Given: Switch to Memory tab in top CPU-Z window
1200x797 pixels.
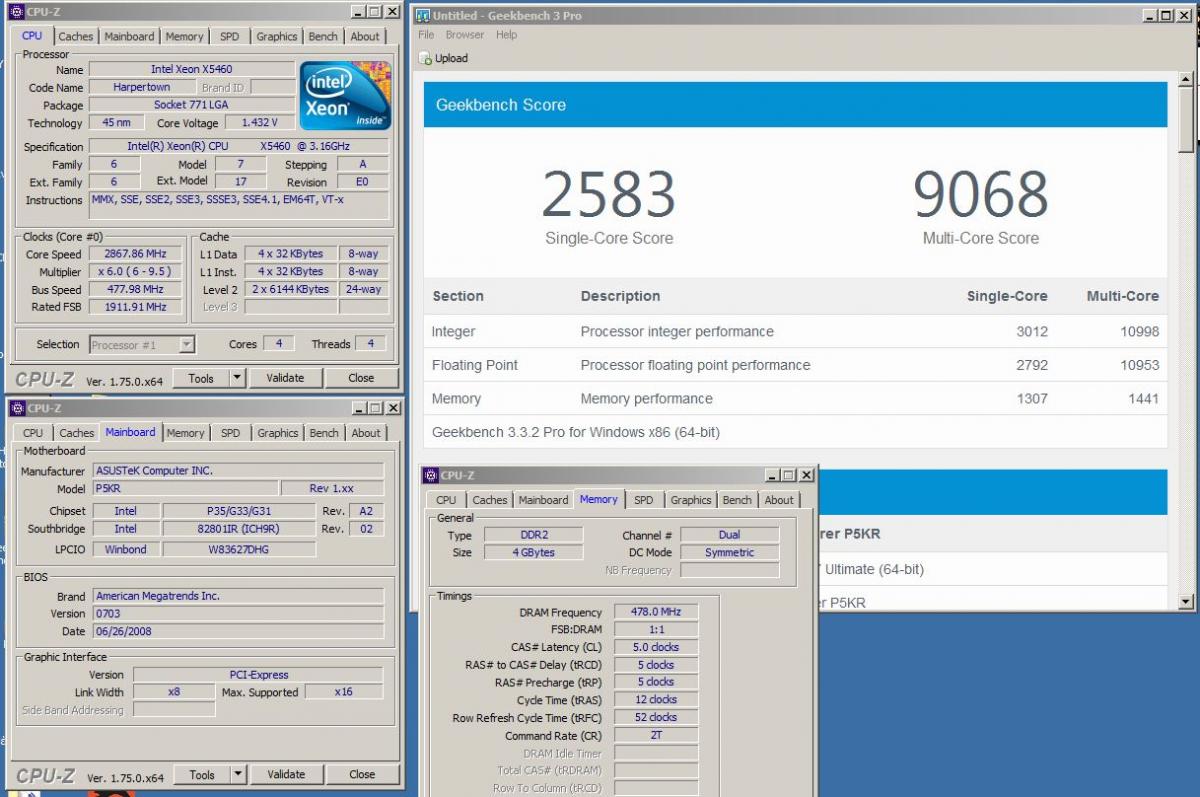Looking at the screenshot, I should click(184, 36).
